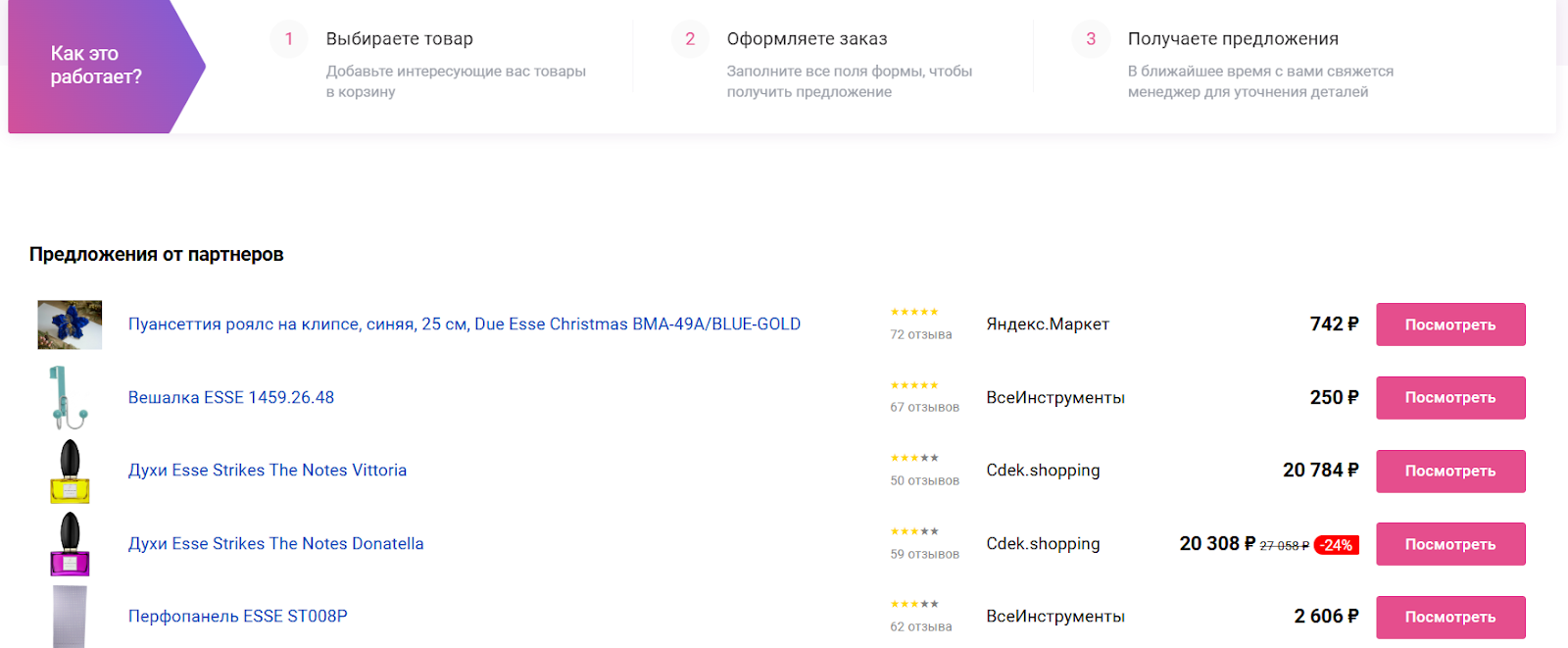Open Духи Esse Strikes The Notes Vittoria
Image resolution: width=1568 pixels, height=648 pixels.
point(268,471)
